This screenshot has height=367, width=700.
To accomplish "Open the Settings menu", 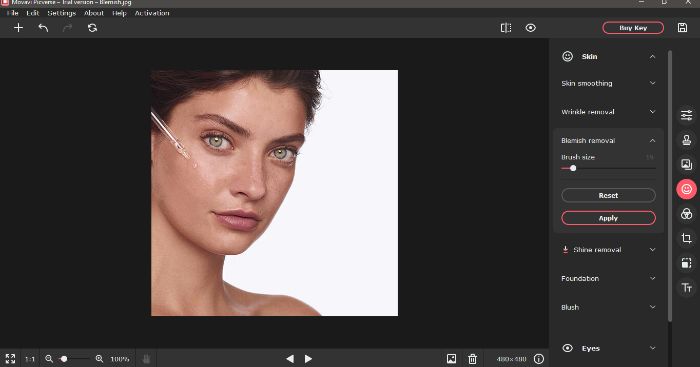I will tap(62, 13).
